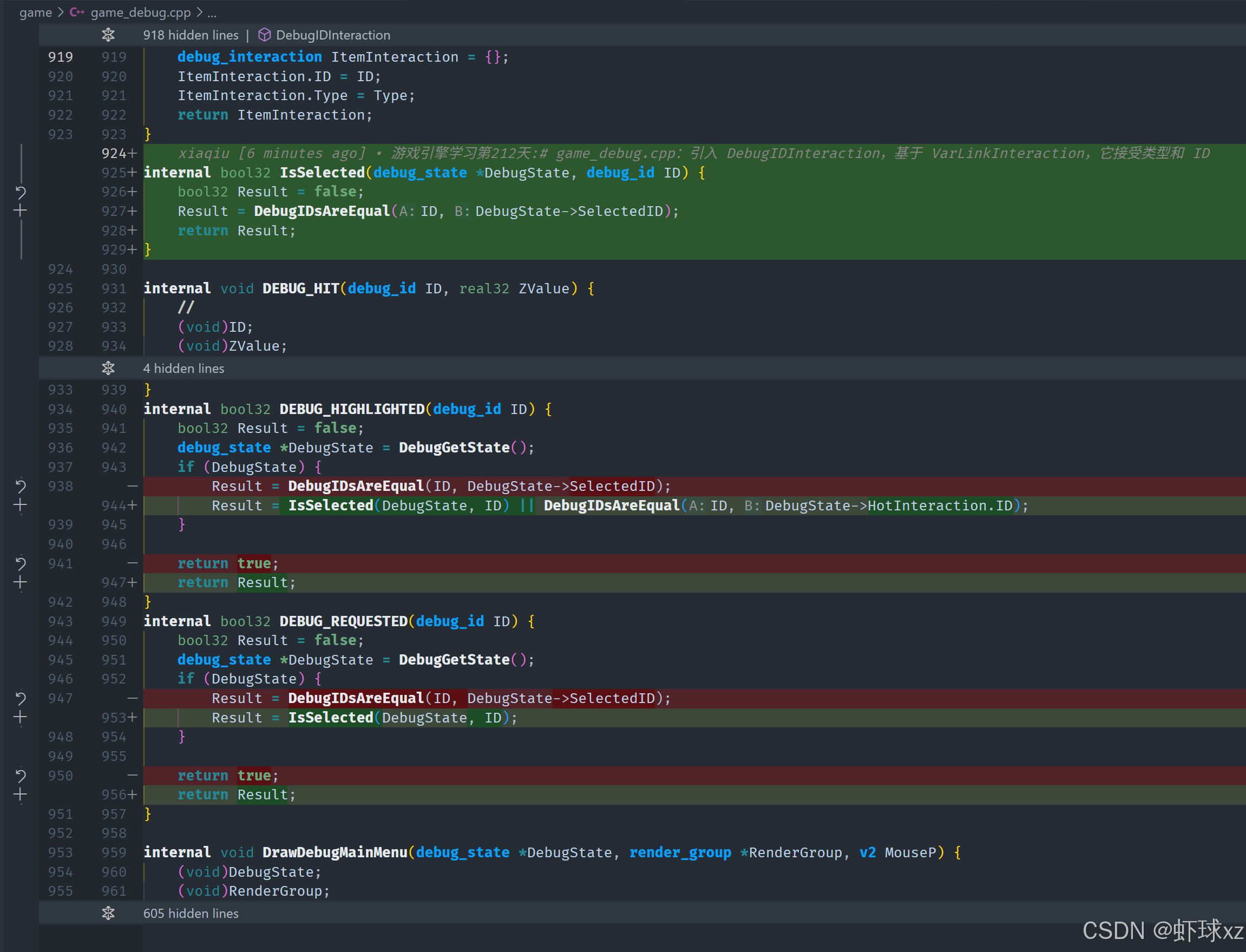Expand the 605 hidden lines region
1246x952 pixels.
108,914
